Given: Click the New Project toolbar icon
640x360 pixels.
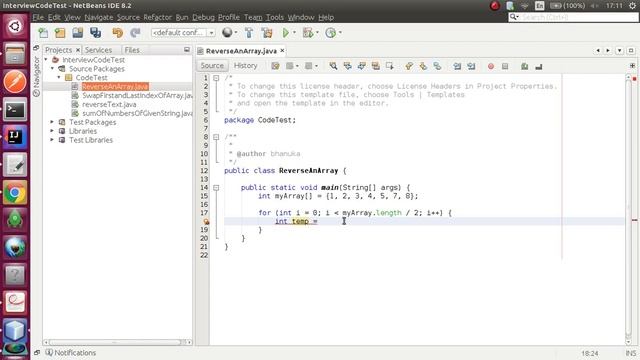Looking at the screenshot, I should 60,33.
